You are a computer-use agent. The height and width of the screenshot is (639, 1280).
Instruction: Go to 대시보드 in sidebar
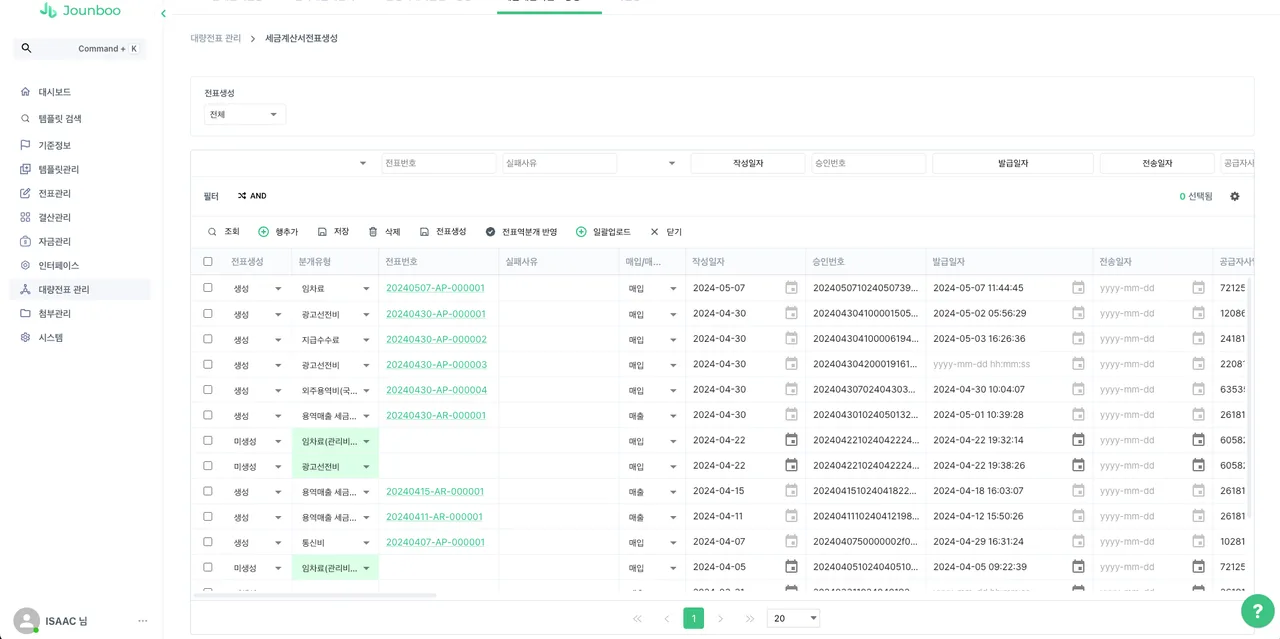54,92
